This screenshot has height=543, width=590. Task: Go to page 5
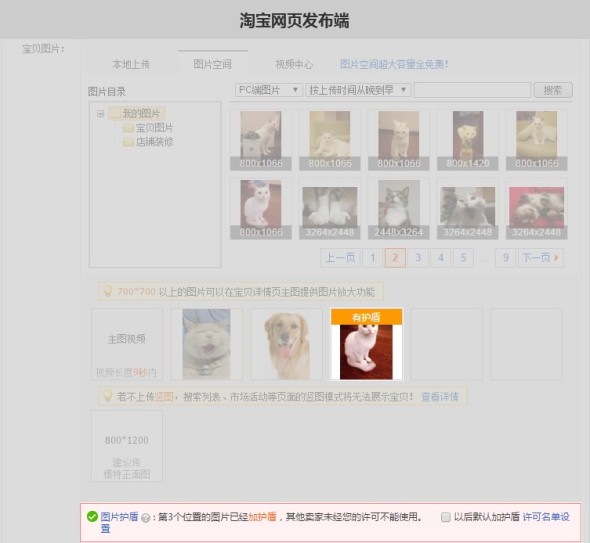pyautogui.click(x=464, y=258)
